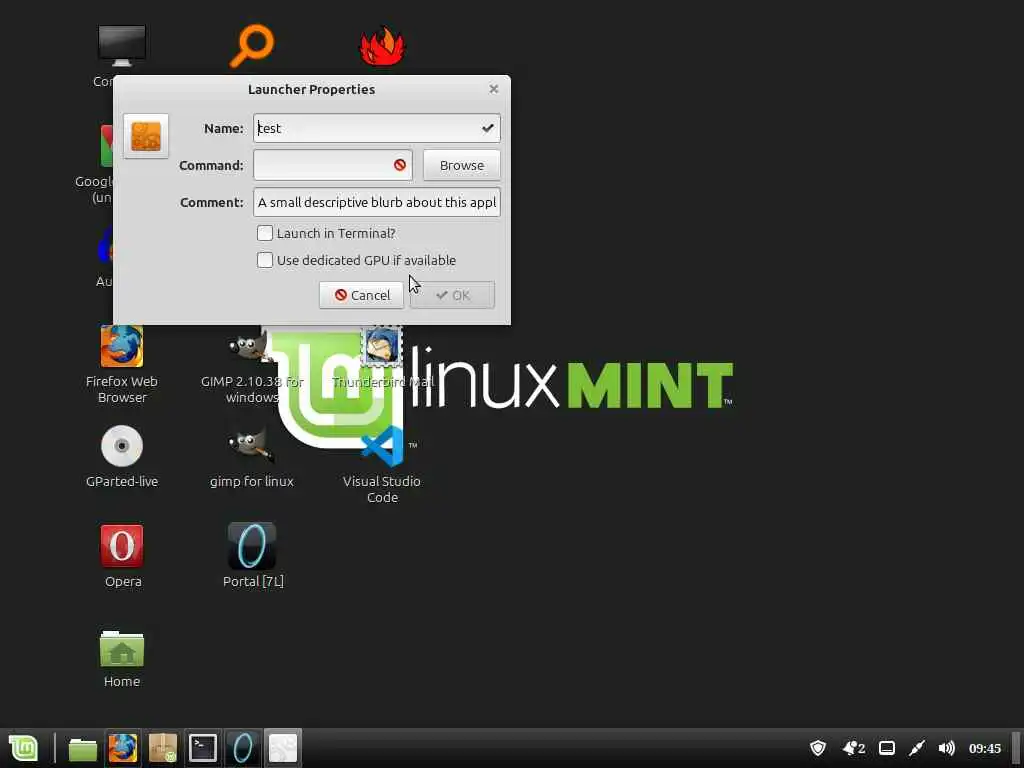Viewport: 1024px width, 768px height.
Task: Switch to Portal window in the panel
Action: 243,748
